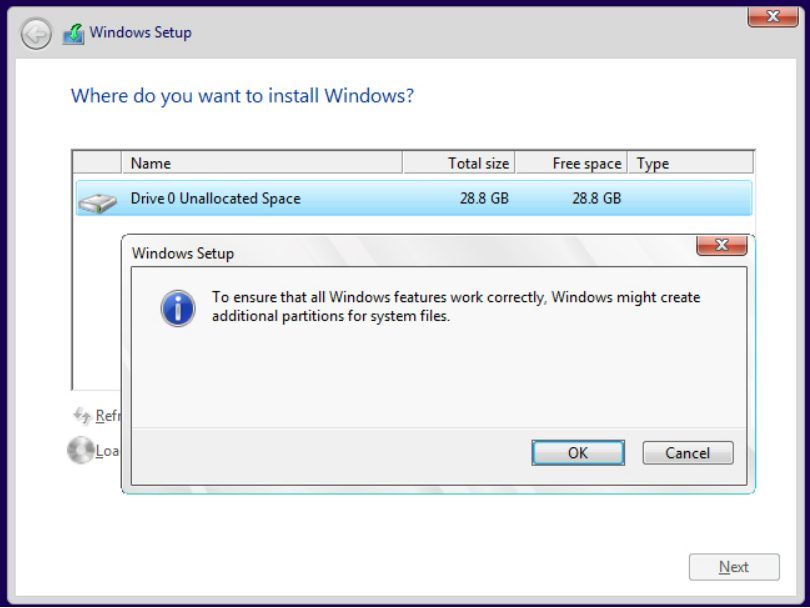The image size is (810, 608).
Task: Close the inner Windows Setup dialog
Action: pyautogui.click(x=722, y=245)
